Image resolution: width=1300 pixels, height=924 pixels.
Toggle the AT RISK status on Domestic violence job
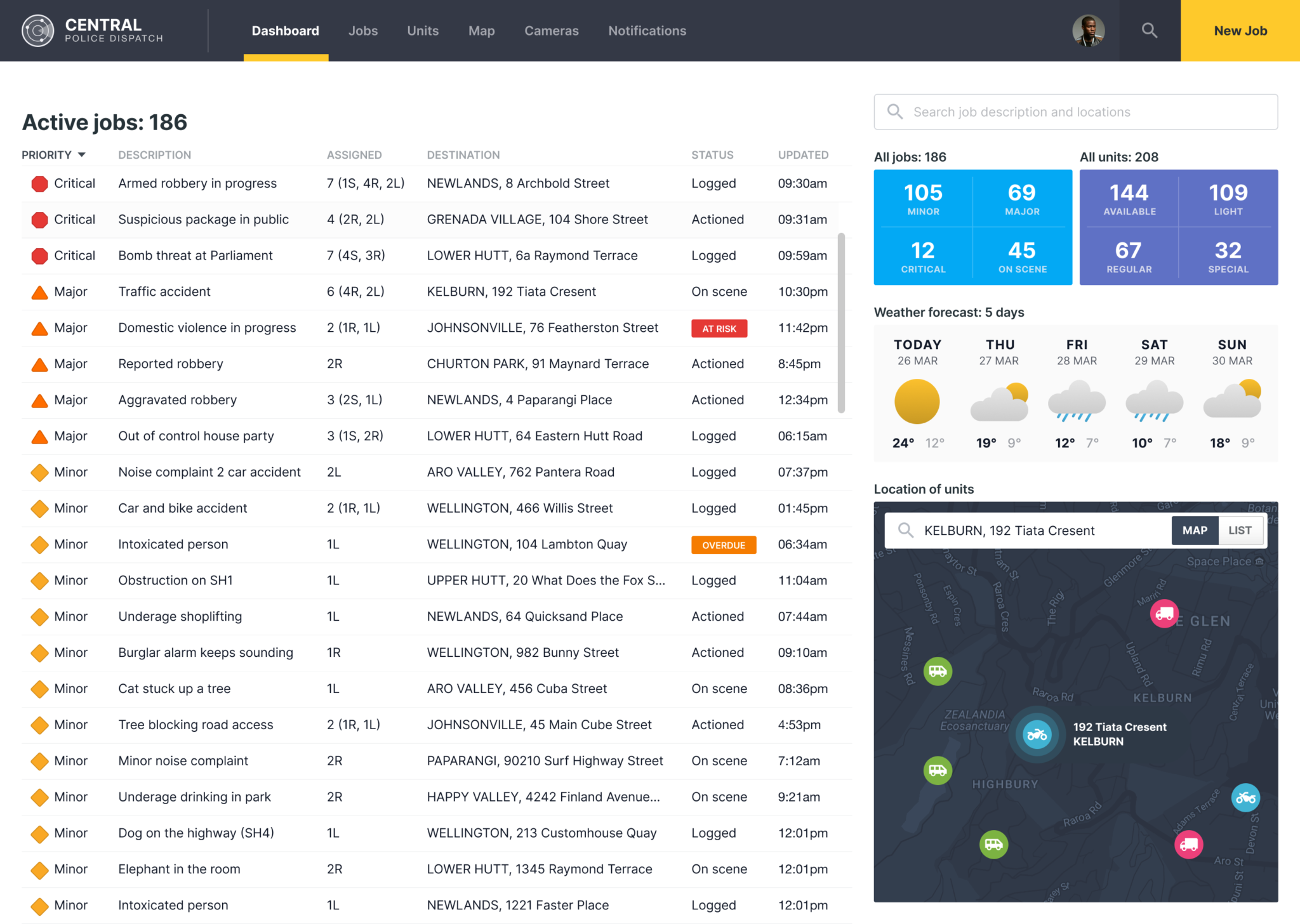pos(719,328)
